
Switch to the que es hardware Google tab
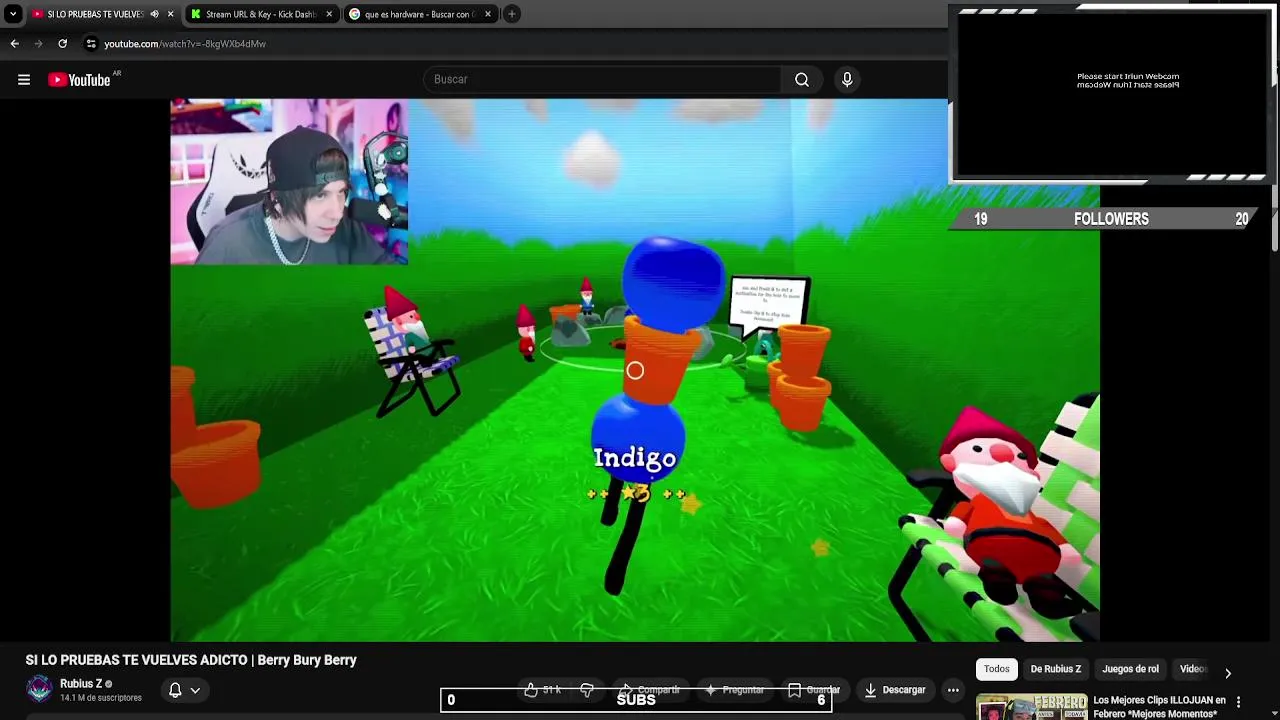tap(418, 14)
